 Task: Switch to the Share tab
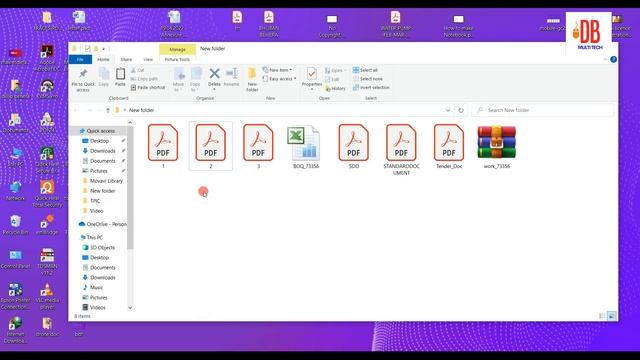pos(126,60)
